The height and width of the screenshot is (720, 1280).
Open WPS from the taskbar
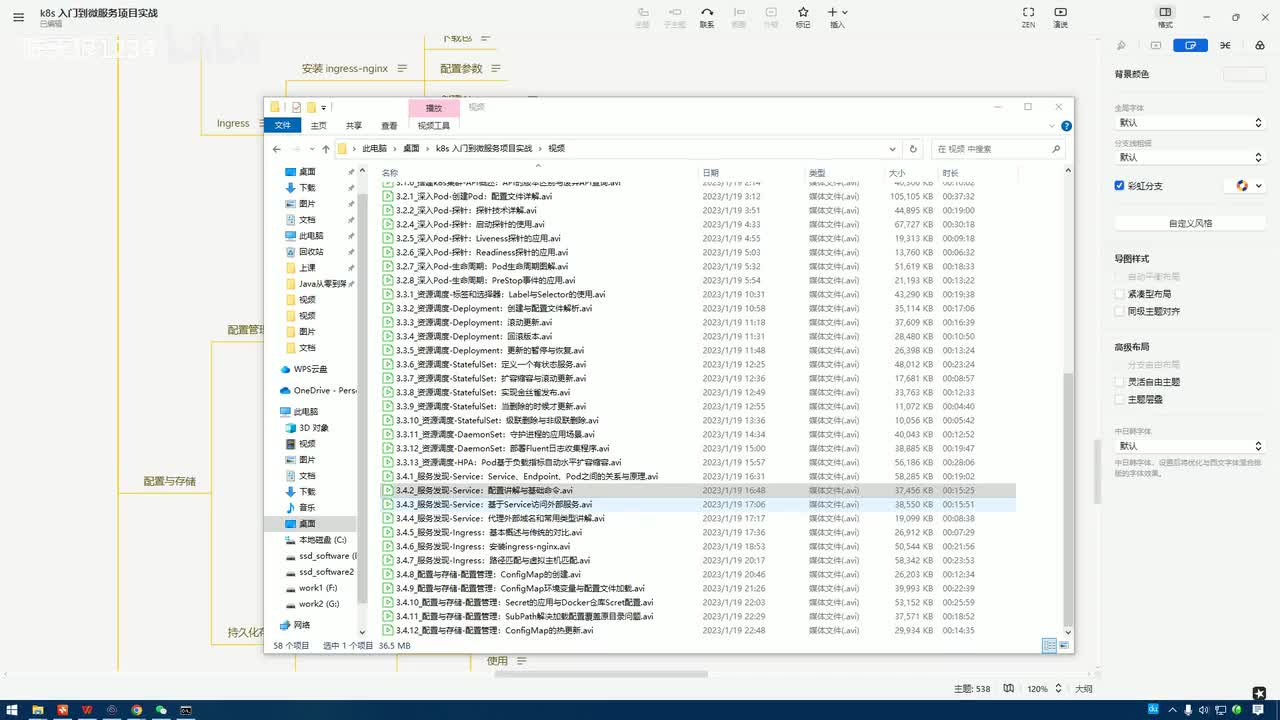point(87,710)
